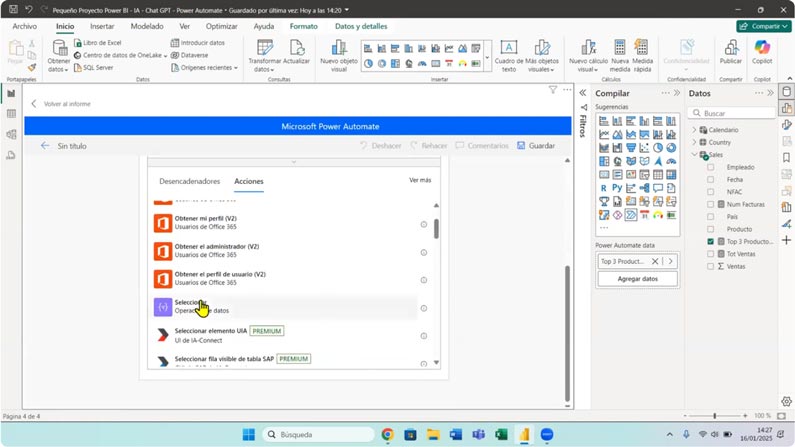Click the Publicar icon in ribbon
This screenshot has width=795, height=447.
731,49
